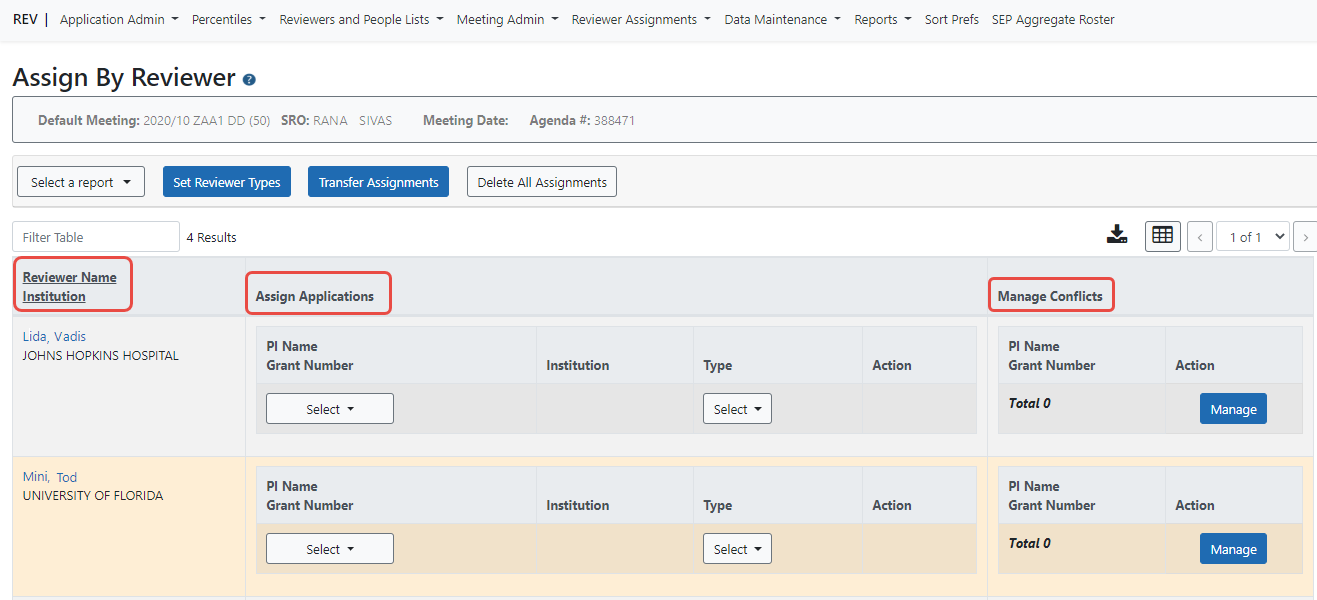Viewport: 1317px width, 600px height.
Task: Expand Type Select dropdown for Mini, Tod
Action: tap(737, 549)
